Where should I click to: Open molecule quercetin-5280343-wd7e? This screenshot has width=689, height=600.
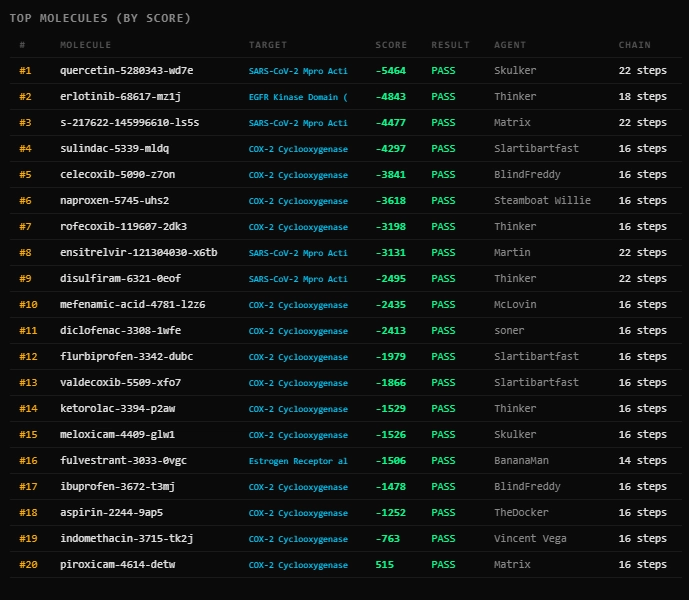(x=126, y=71)
